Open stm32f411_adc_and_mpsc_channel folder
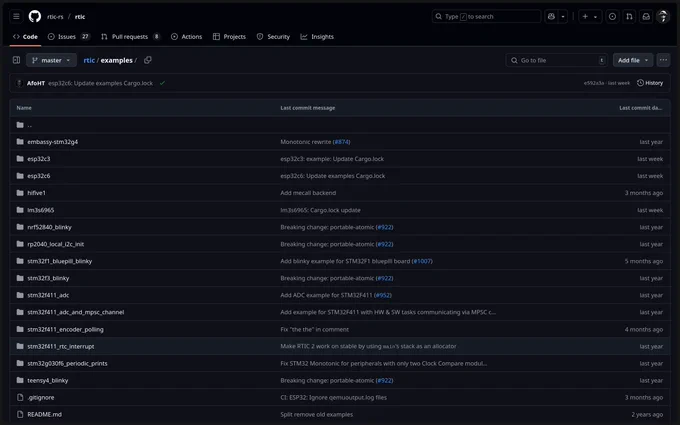Viewport: 680px width, 425px height. click(75, 312)
